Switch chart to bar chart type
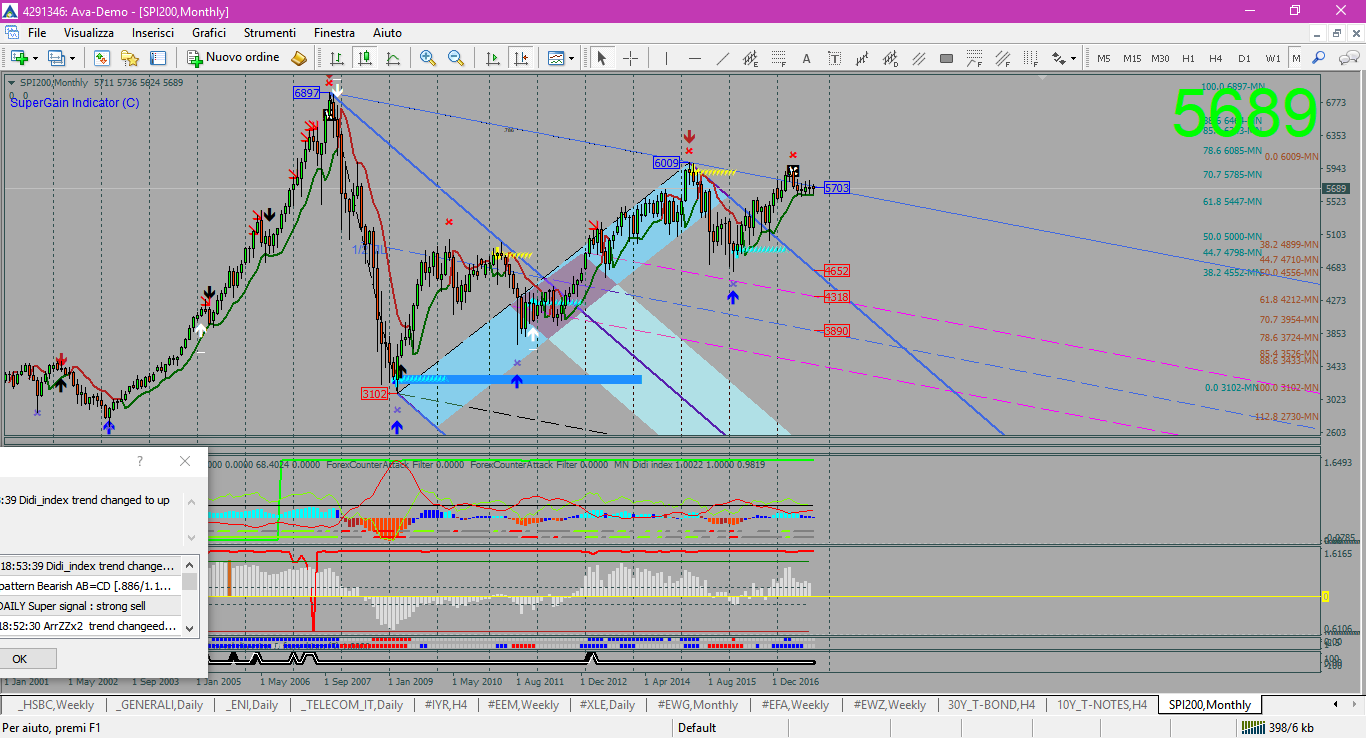This screenshot has height=738, width=1366. click(337, 58)
